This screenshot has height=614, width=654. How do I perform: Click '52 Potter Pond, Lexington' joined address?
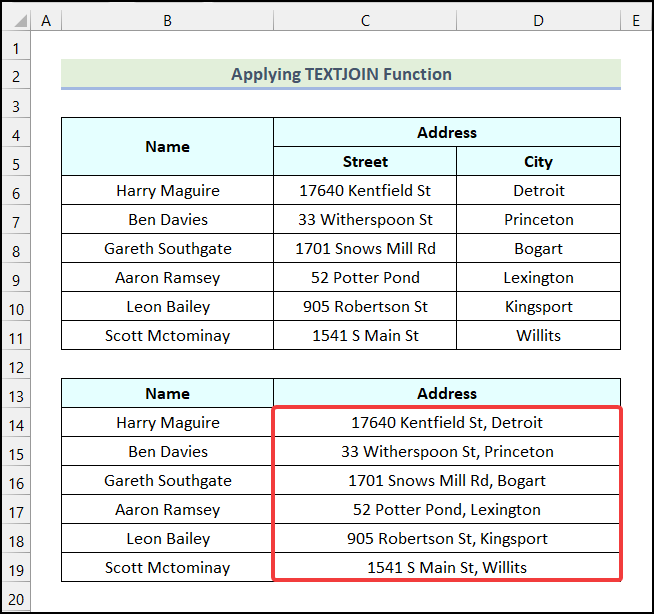pyautogui.click(x=447, y=509)
